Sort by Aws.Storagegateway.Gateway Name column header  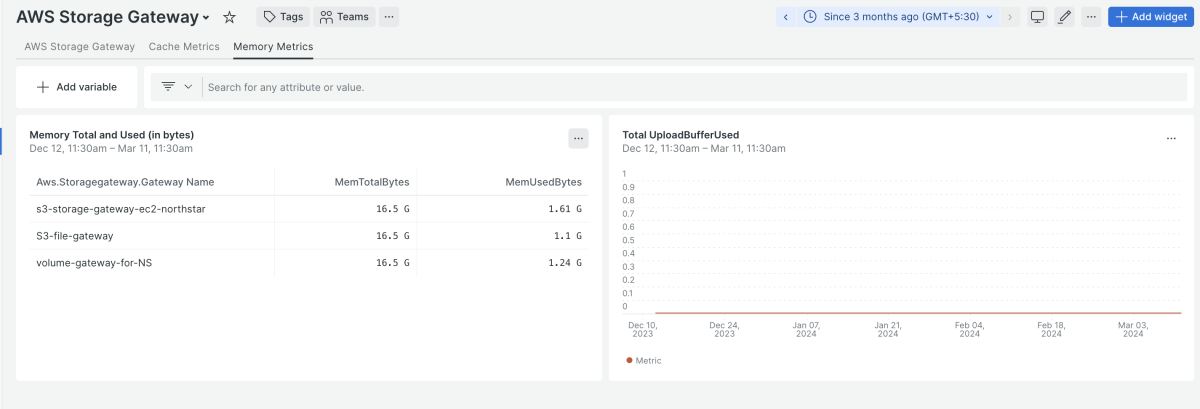(125, 182)
